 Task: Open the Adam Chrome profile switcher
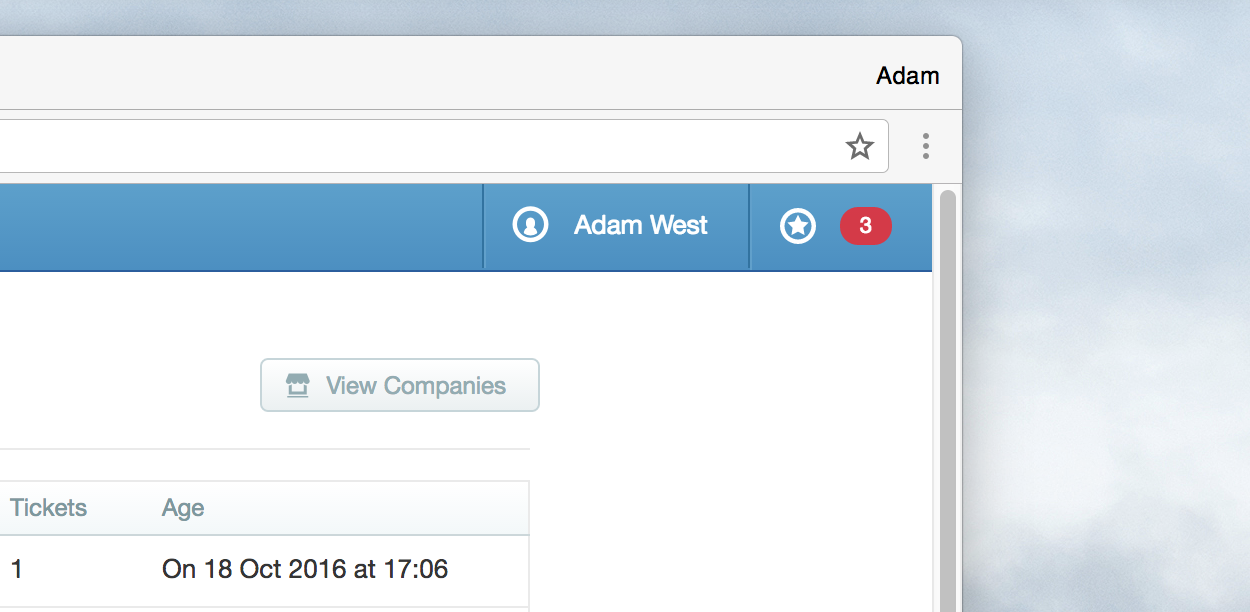coord(907,75)
